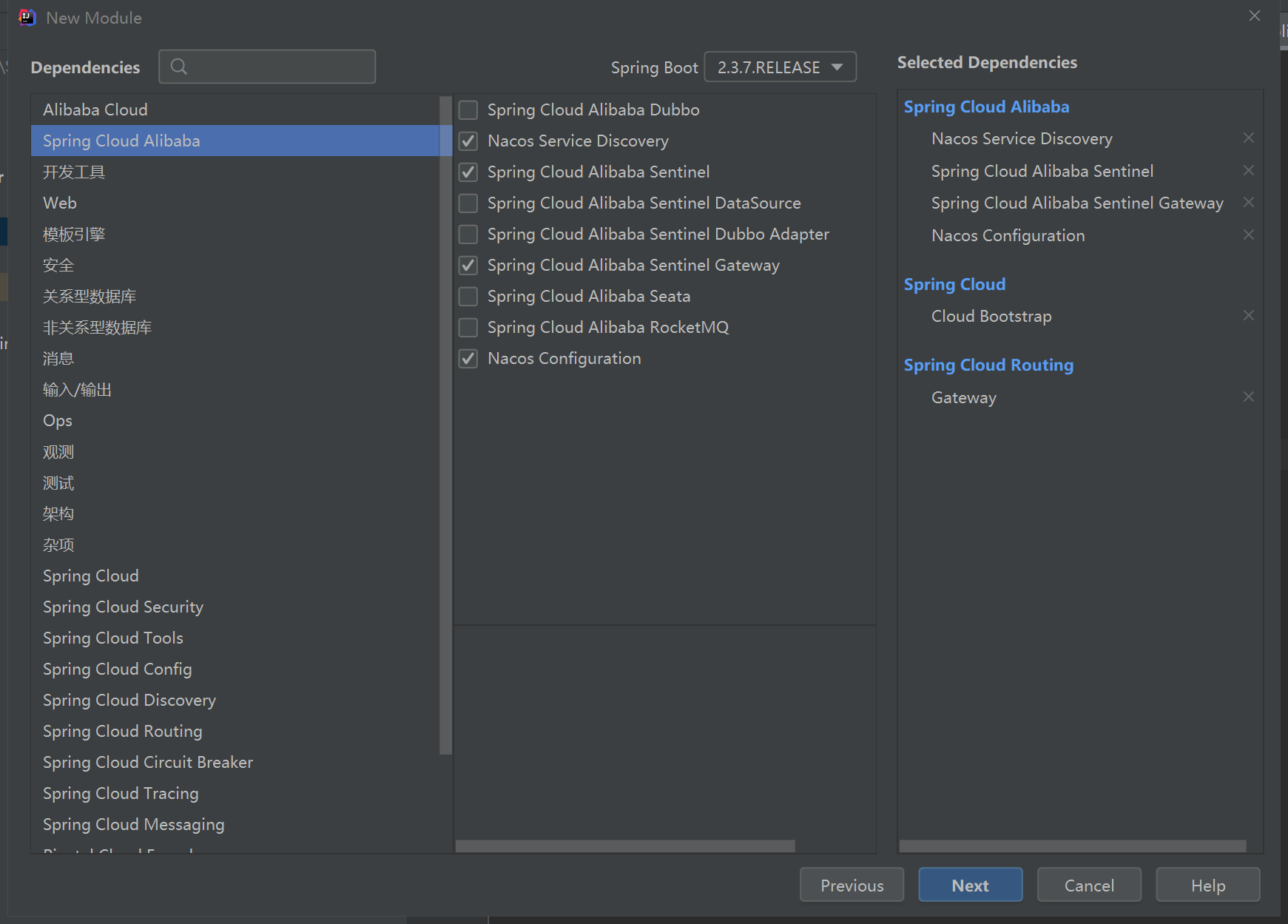Image resolution: width=1288 pixels, height=924 pixels.
Task: Select Spring Cloud Security category
Action: [x=235, y=607]
